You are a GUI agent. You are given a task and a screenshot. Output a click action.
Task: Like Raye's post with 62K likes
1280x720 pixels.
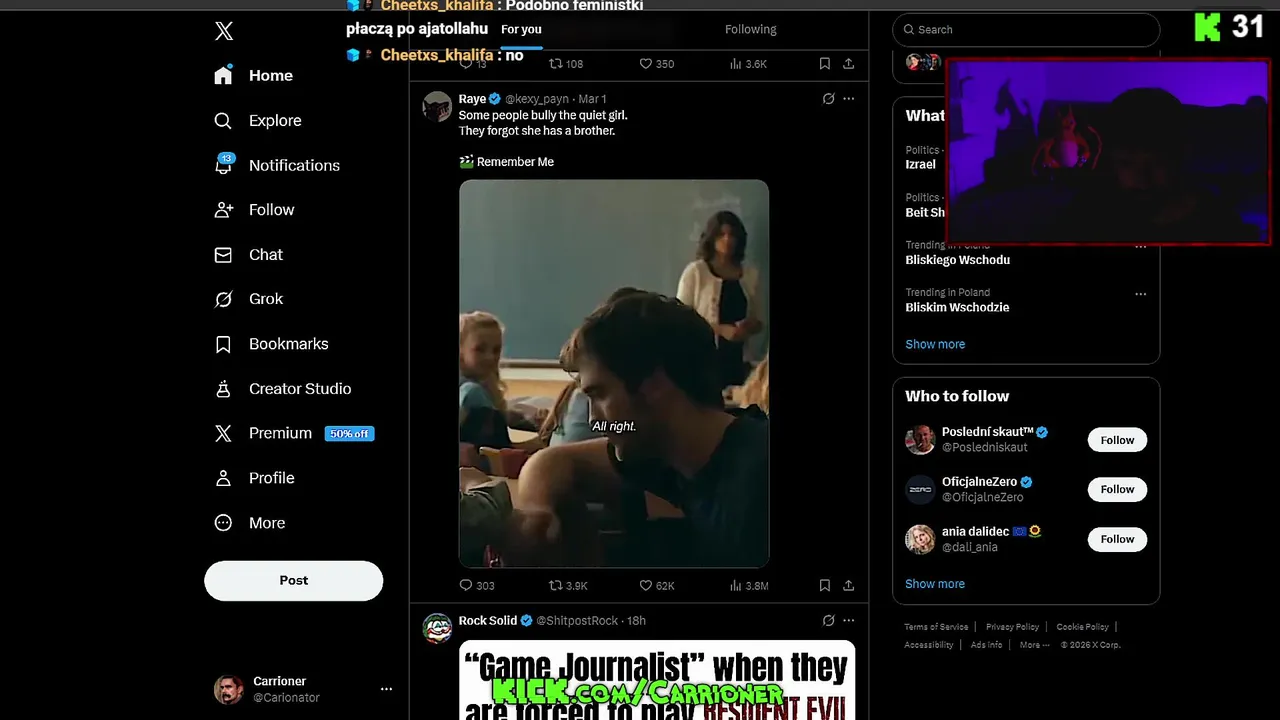click(657, 586)
